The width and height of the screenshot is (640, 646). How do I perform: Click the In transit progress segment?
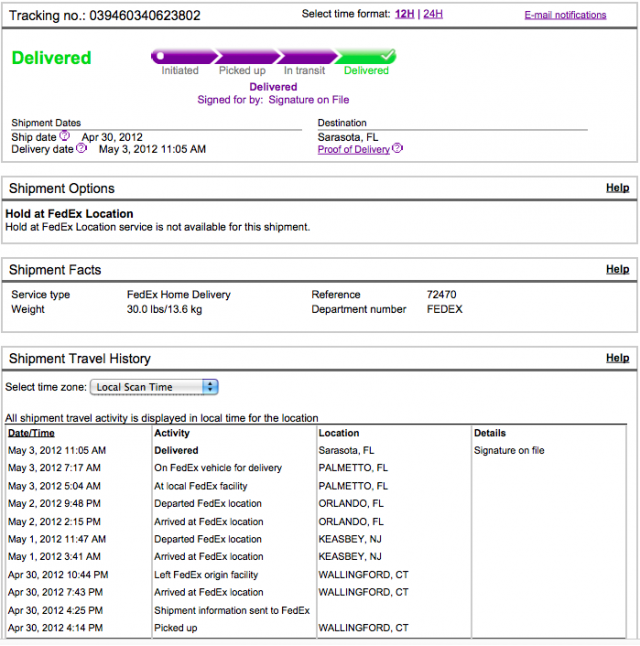pyautogui.click(x=307, y=56)
